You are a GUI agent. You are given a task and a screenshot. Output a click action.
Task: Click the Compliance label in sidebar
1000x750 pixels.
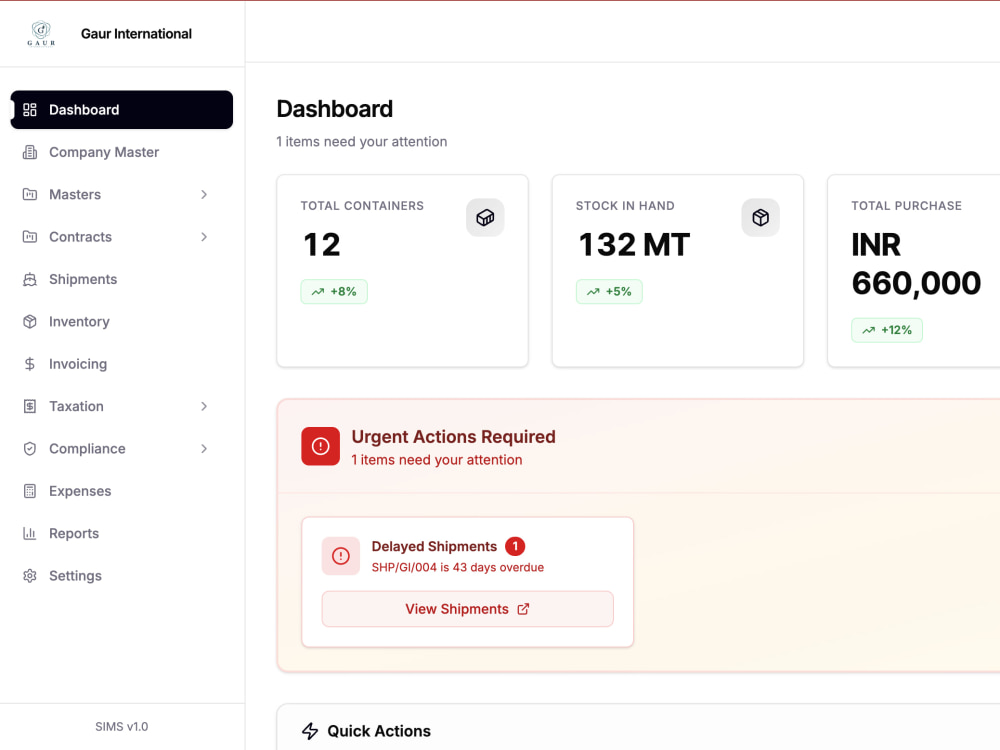click(x=87, y=449)
